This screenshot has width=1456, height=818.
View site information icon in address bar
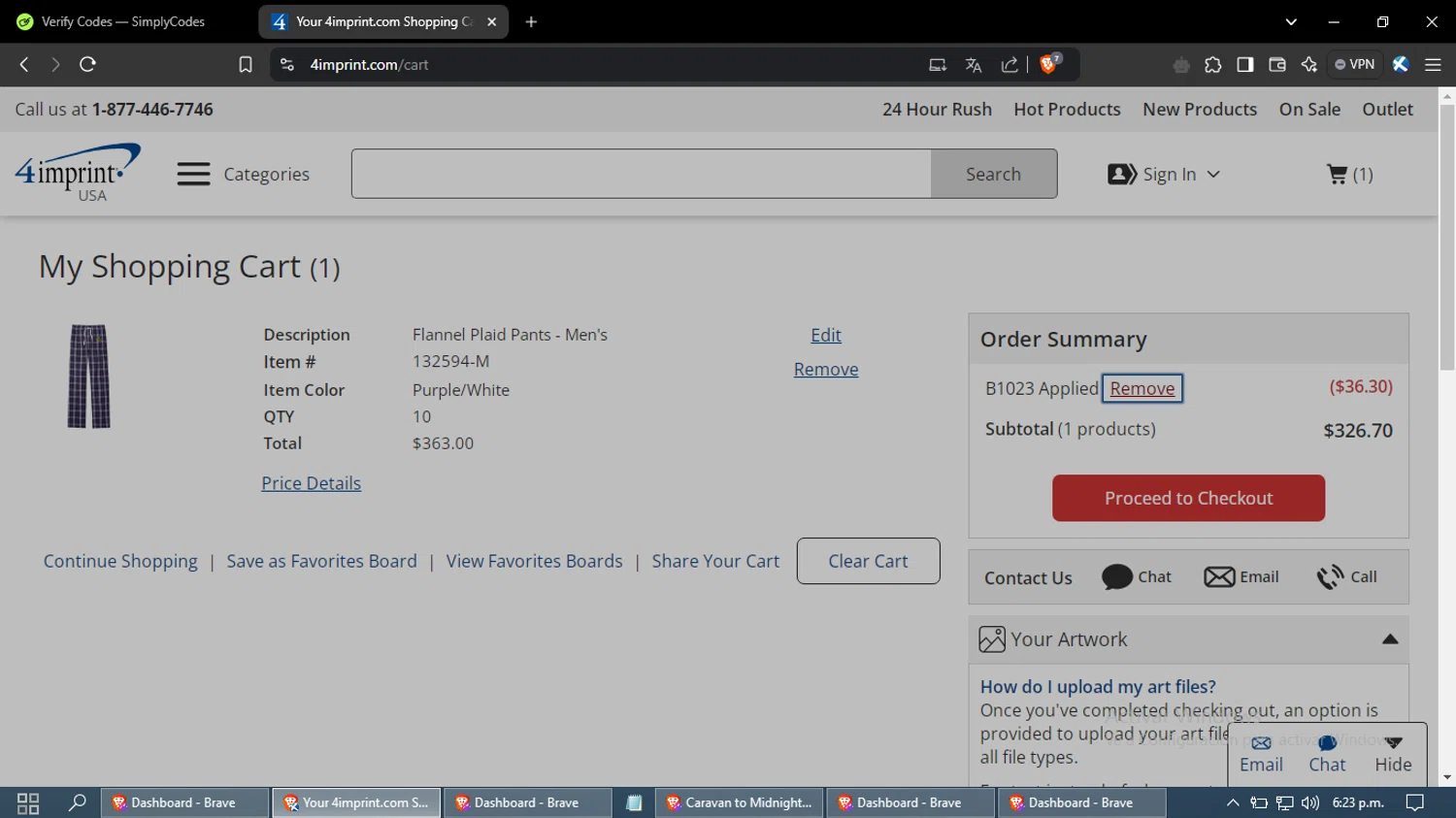pos(286,64)
